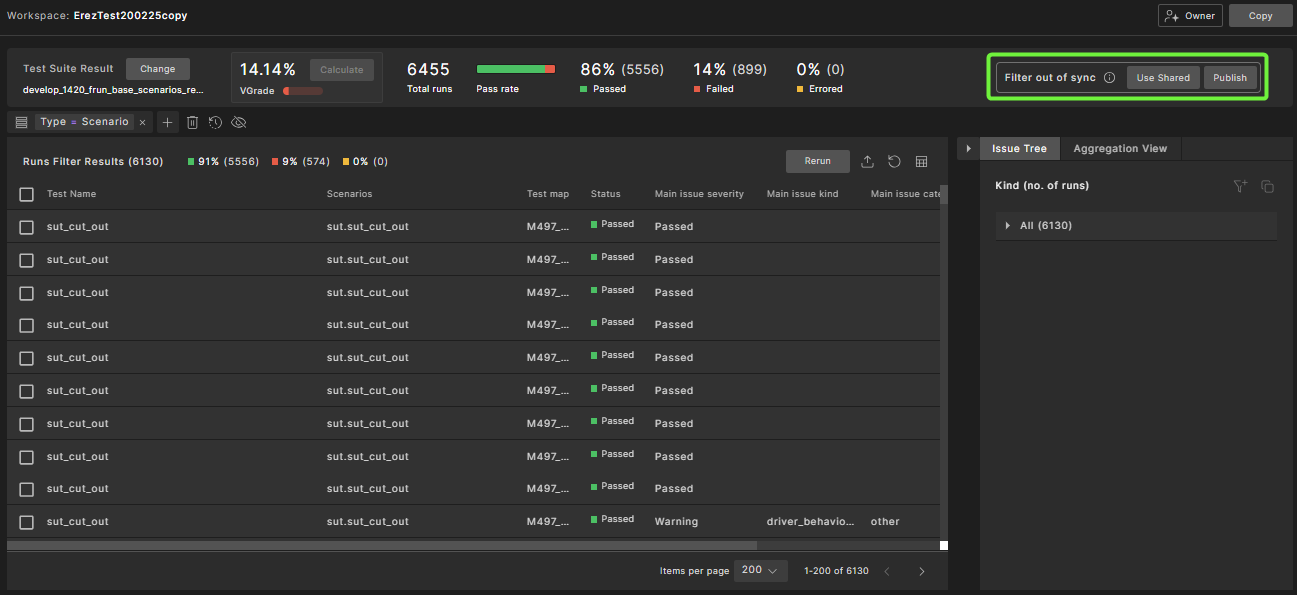Expand the All (6130) tree node
The image size is (1297, 595).
(1008, 226)
